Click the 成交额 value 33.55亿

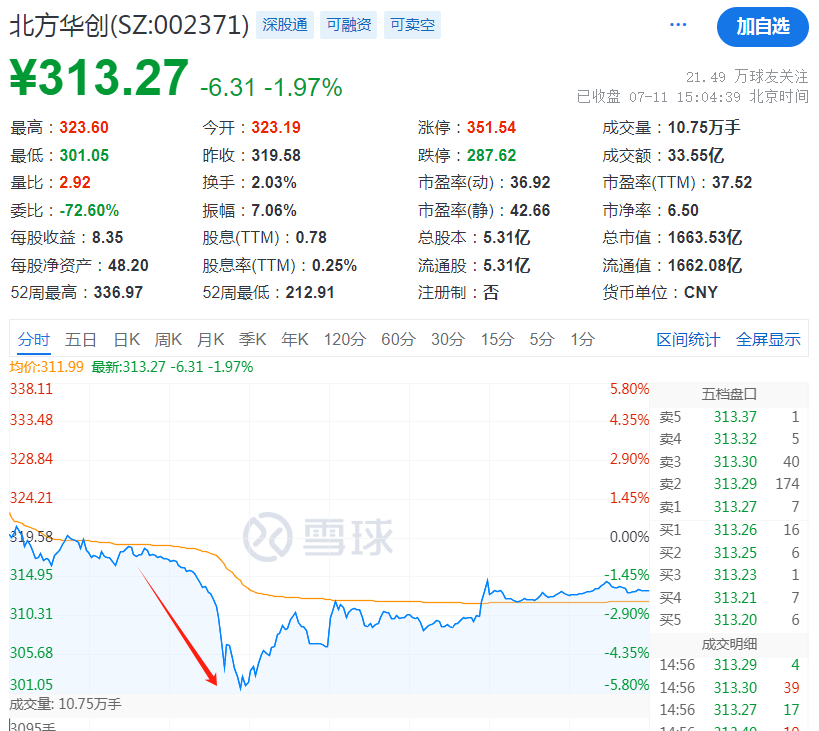pyautogui.click(x=696, y=155)
